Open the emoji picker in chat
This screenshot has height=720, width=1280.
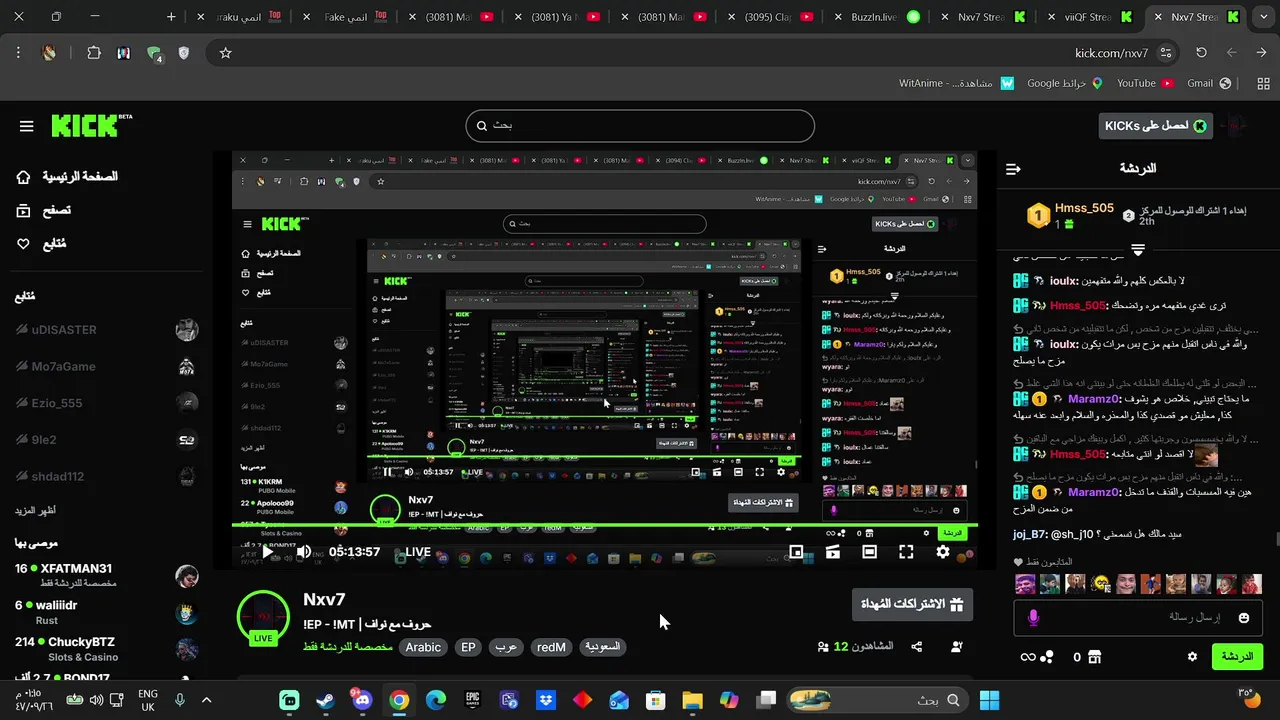[x=1244, y=618]
